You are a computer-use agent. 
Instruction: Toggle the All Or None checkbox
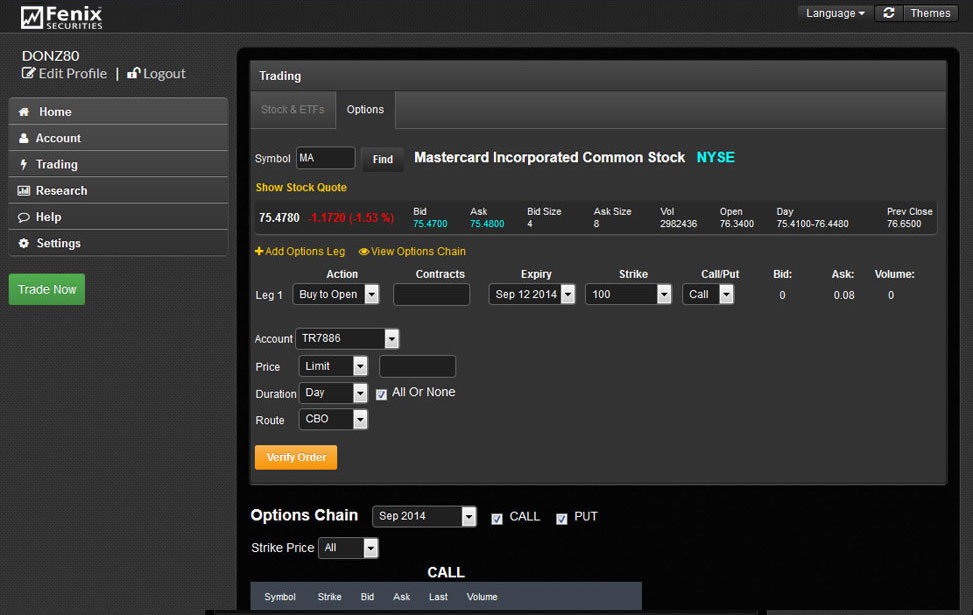point(381,394)
